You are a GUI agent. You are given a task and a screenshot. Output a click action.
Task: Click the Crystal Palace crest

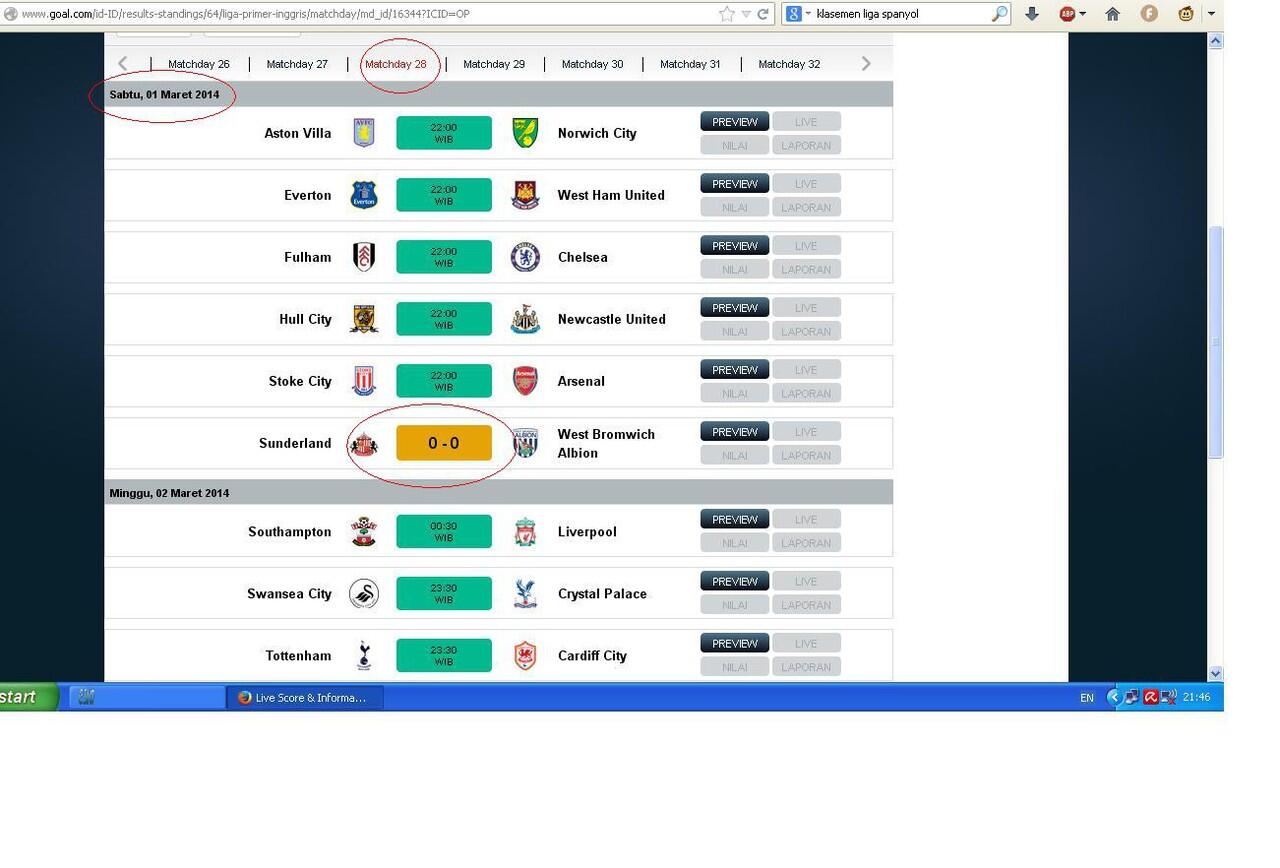[x=525, y=594]
